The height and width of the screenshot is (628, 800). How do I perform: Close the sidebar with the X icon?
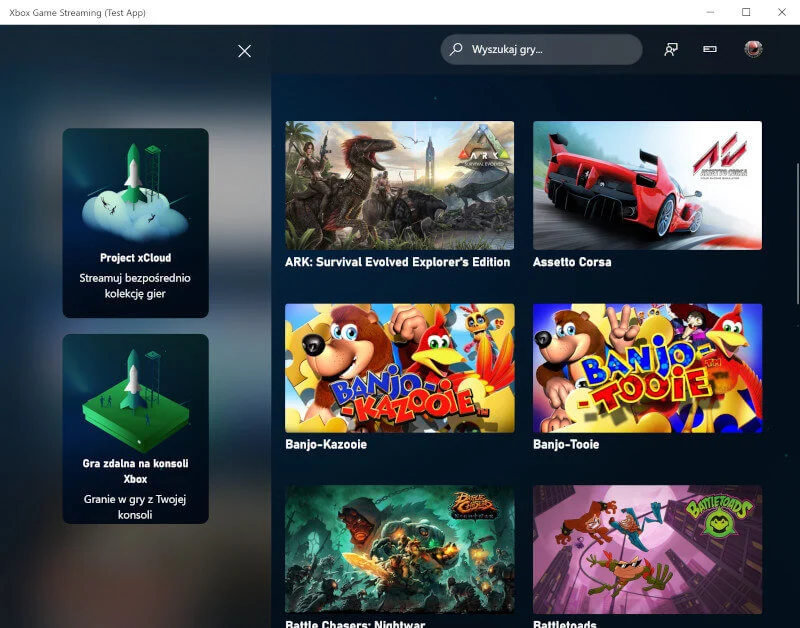point(244,50)
